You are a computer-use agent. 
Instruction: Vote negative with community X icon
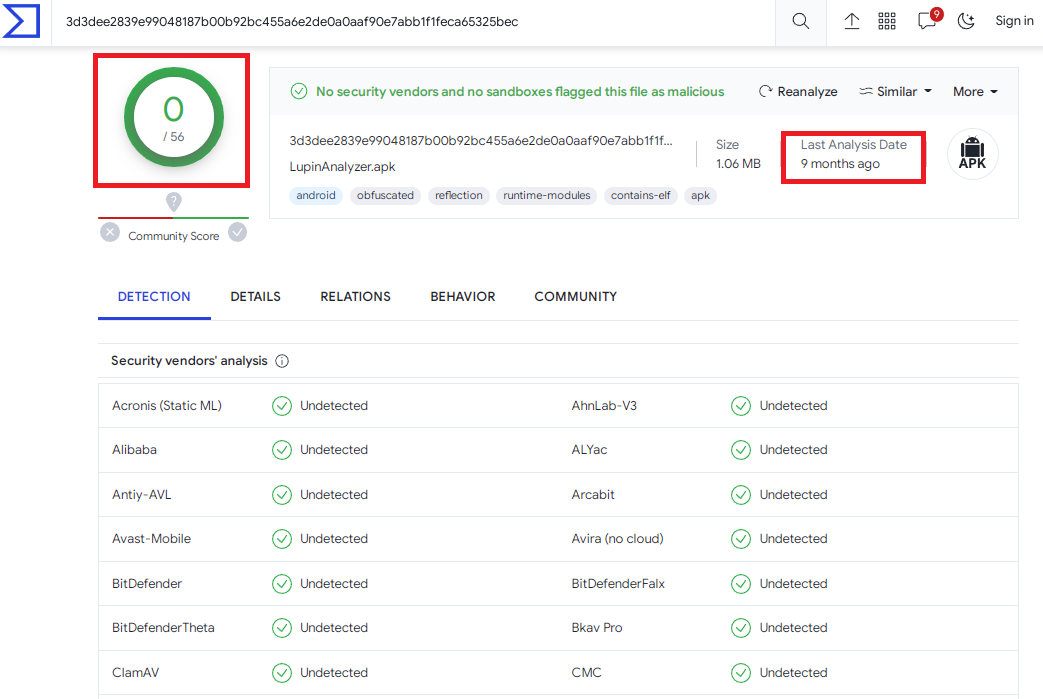pyautogui.click(x=110, y=232)
